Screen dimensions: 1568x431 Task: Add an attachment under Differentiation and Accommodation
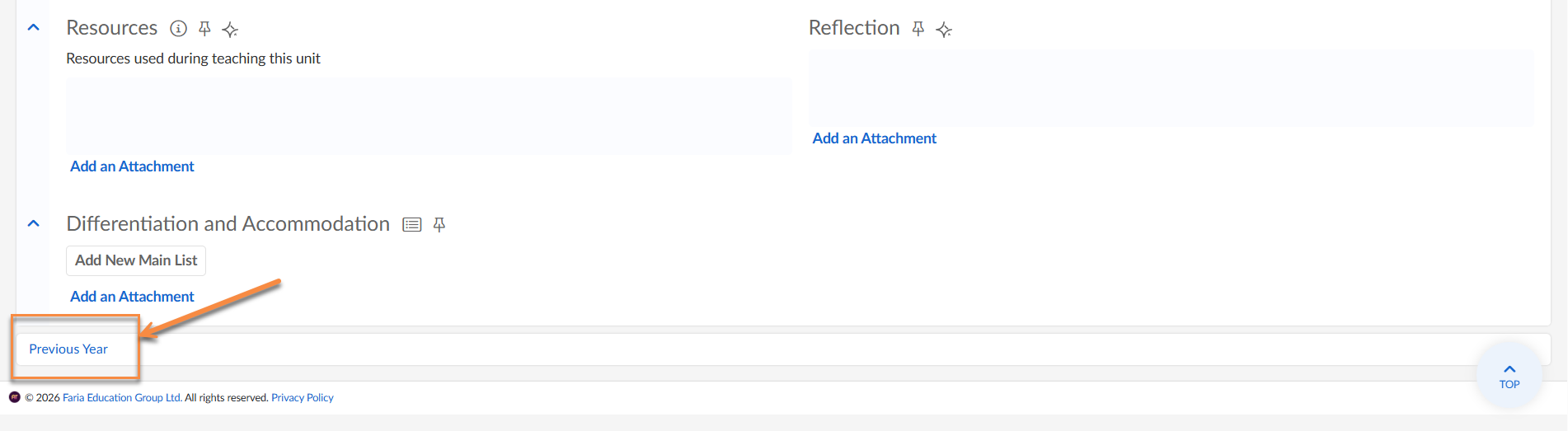132,297
